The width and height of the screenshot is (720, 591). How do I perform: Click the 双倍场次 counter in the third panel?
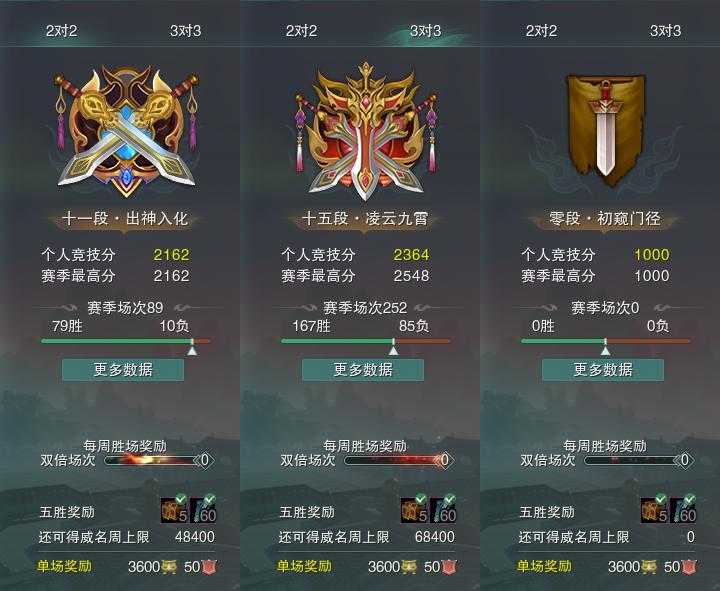[684, 460]
